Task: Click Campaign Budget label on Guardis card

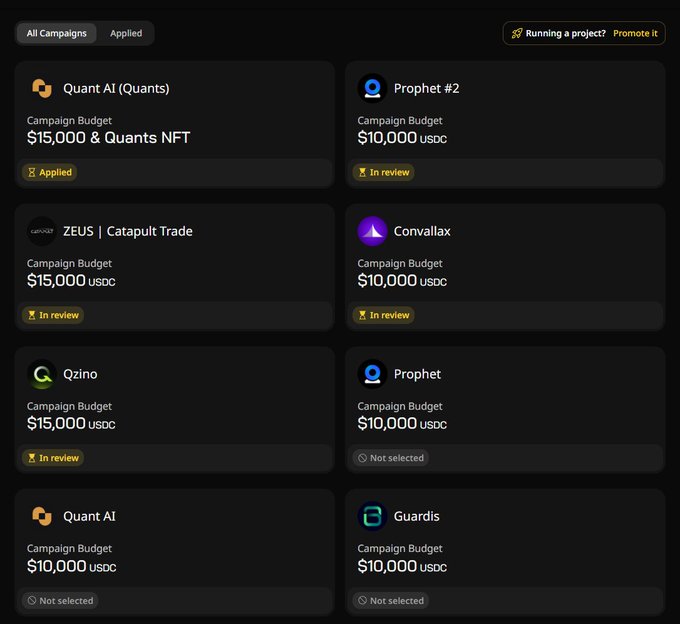Action: (400, 549)
